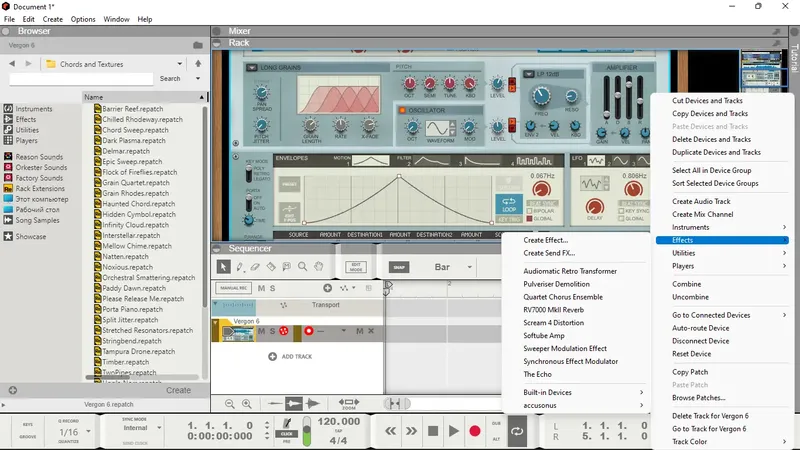Viewport: 800px width, 450px height.
Task: Choose RV7000 MkII Reverb effect
Action: point(554,310)
